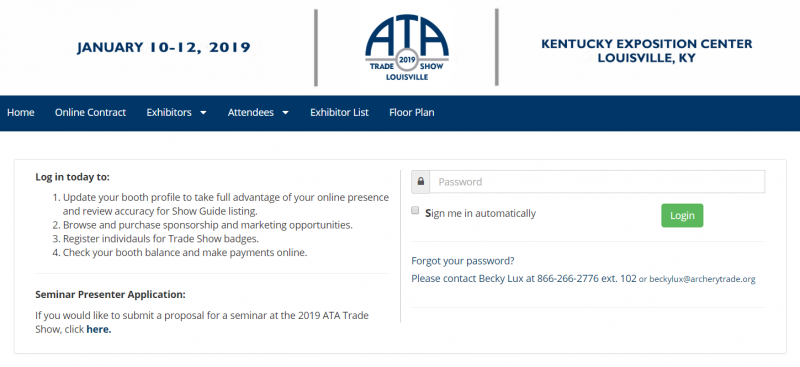Go to the Exhibitor List page
Viewport: 800px width, 367px height.
tap(339, 112)
